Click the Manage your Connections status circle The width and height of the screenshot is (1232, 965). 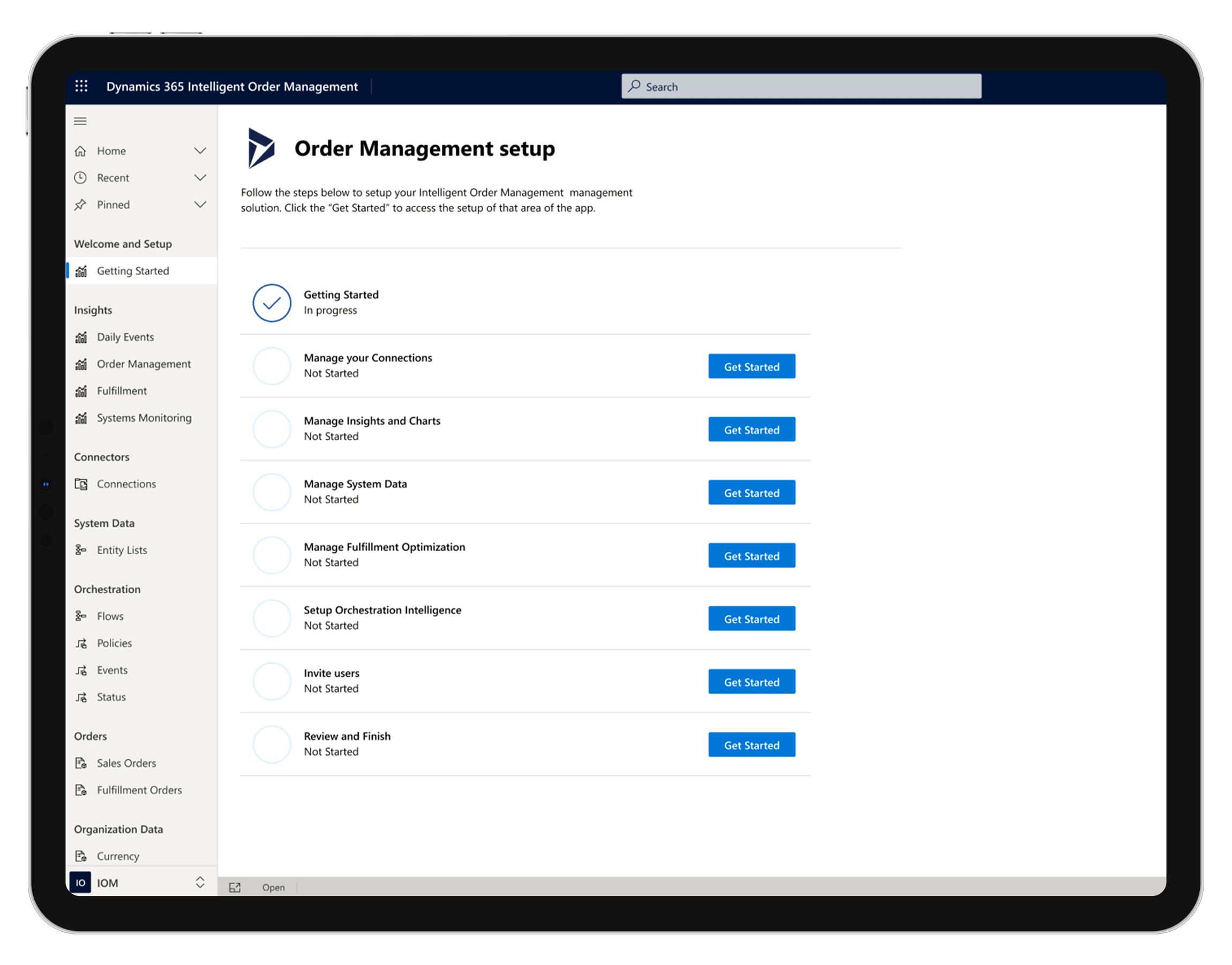pyautogui.click(x=272, y=366)
